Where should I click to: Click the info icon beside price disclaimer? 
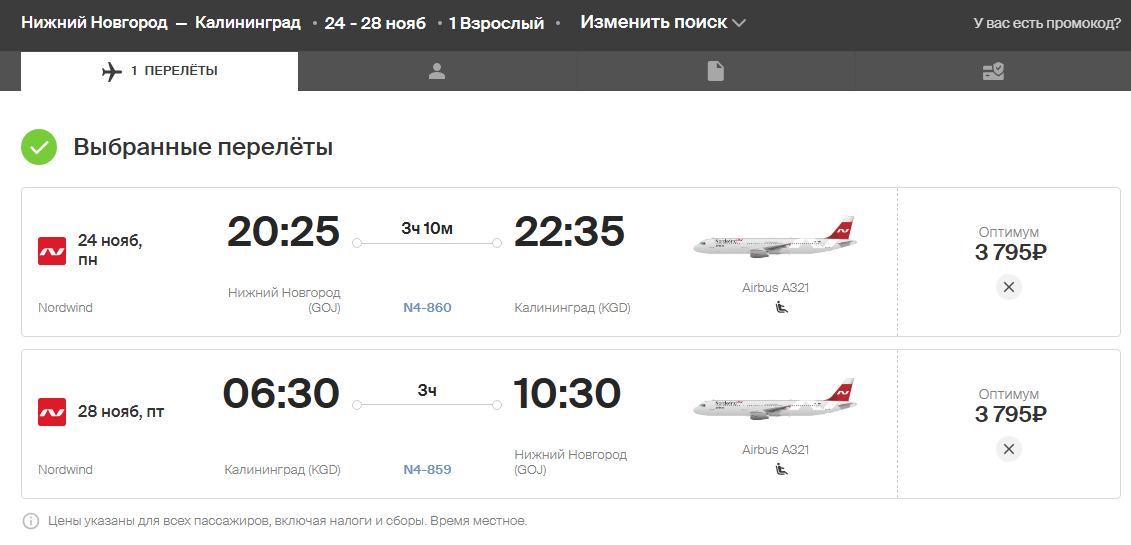[31, 520]
